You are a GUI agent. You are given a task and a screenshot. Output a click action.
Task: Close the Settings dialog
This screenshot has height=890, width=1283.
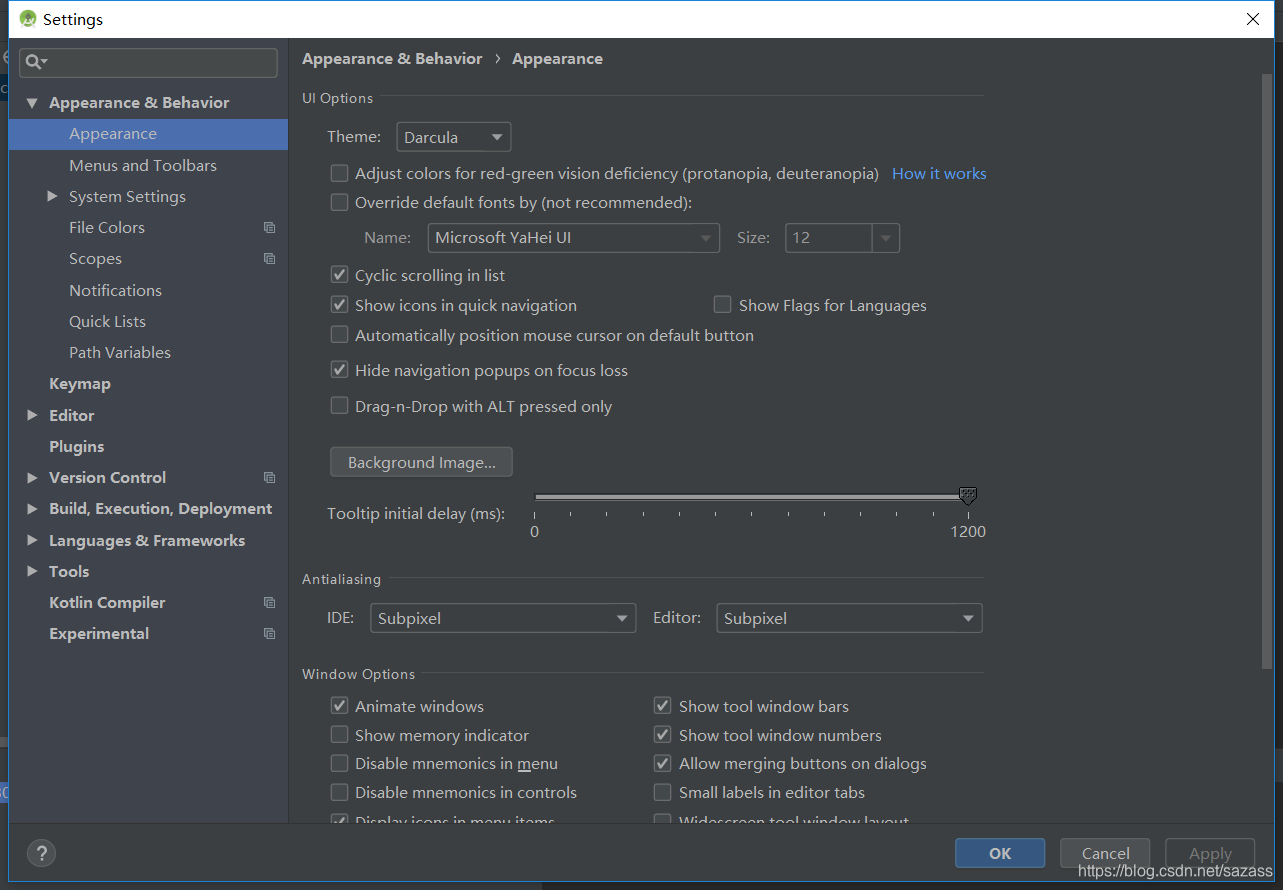(1252, 19)
